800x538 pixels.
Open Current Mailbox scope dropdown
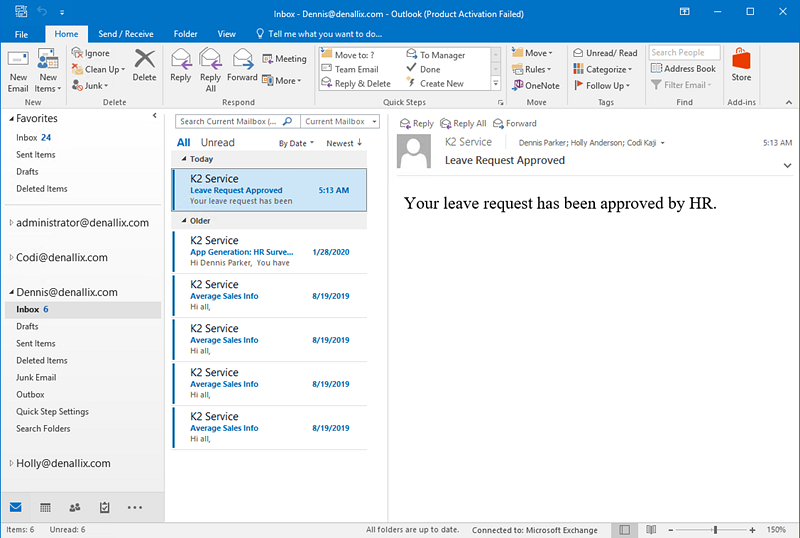click(x=340, y=122)
